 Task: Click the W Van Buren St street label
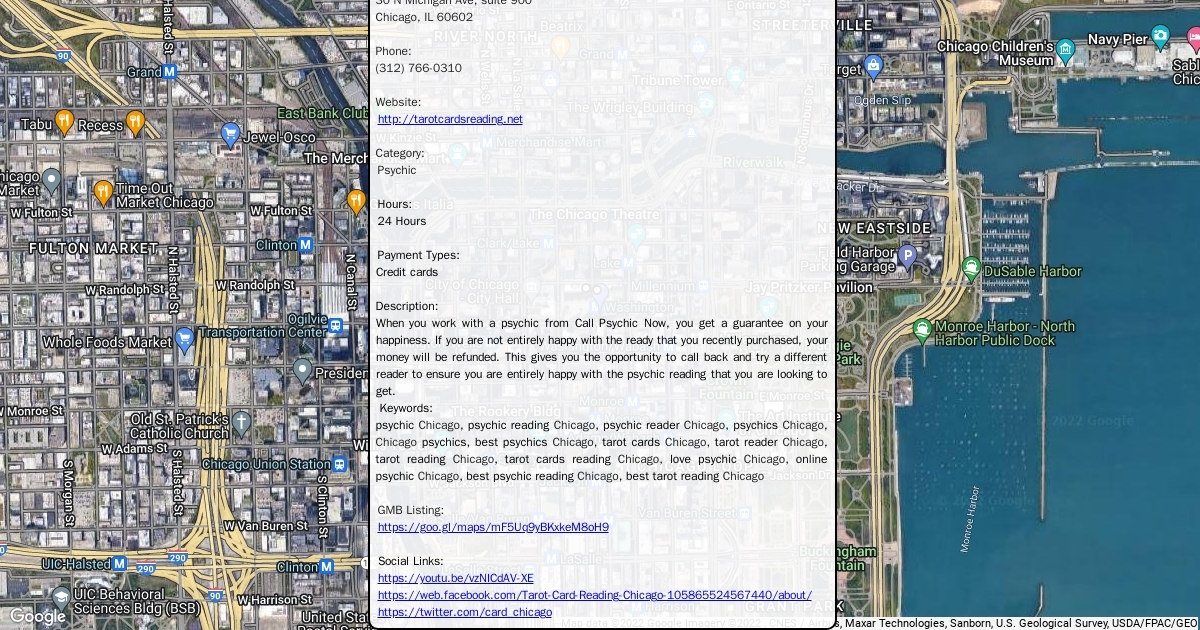[266, 525]
